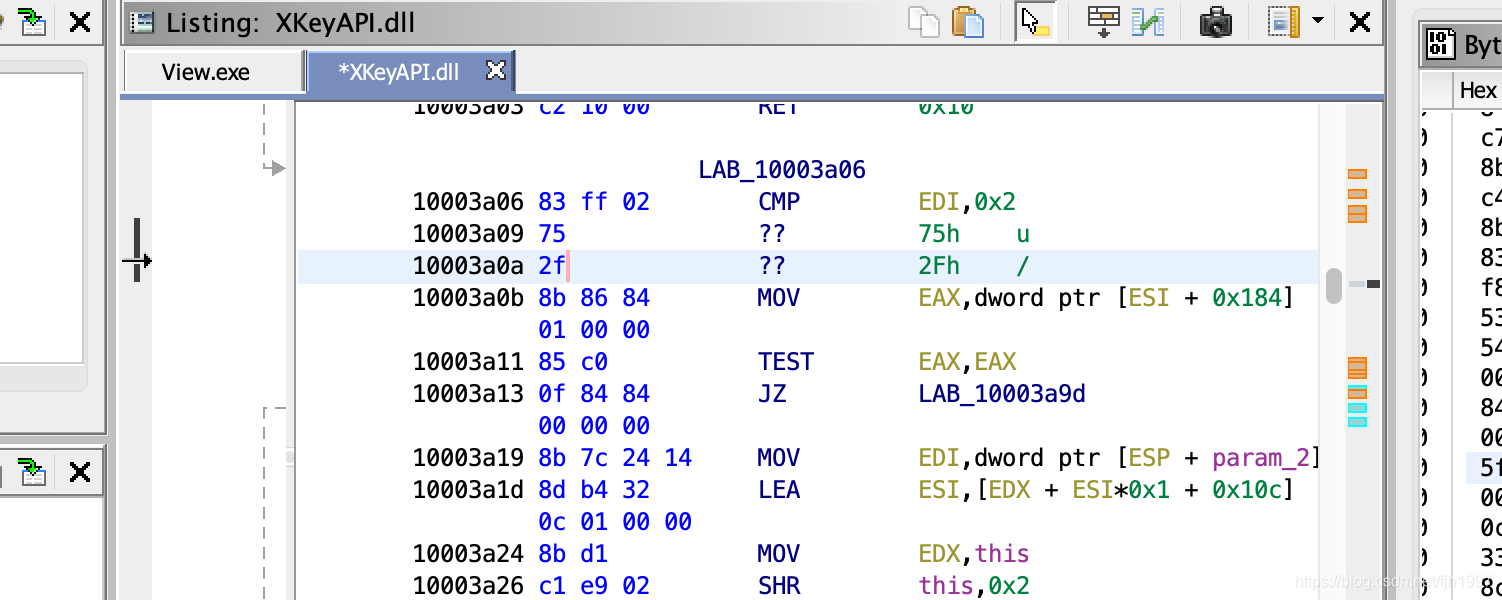Image resolution: width=1502 pixels, height=600 pixels.
Task: Click the SHR mnemonic at 10003a26
Action: pyautogui.click(x=779, y=586)
